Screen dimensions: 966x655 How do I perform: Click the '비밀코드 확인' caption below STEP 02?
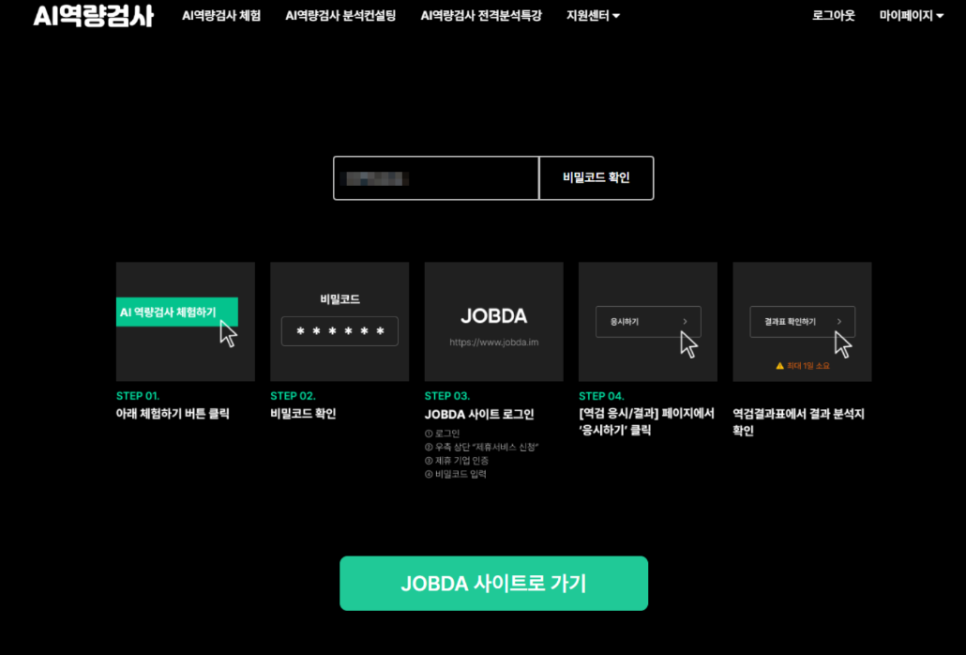click(x=303, y=414)
